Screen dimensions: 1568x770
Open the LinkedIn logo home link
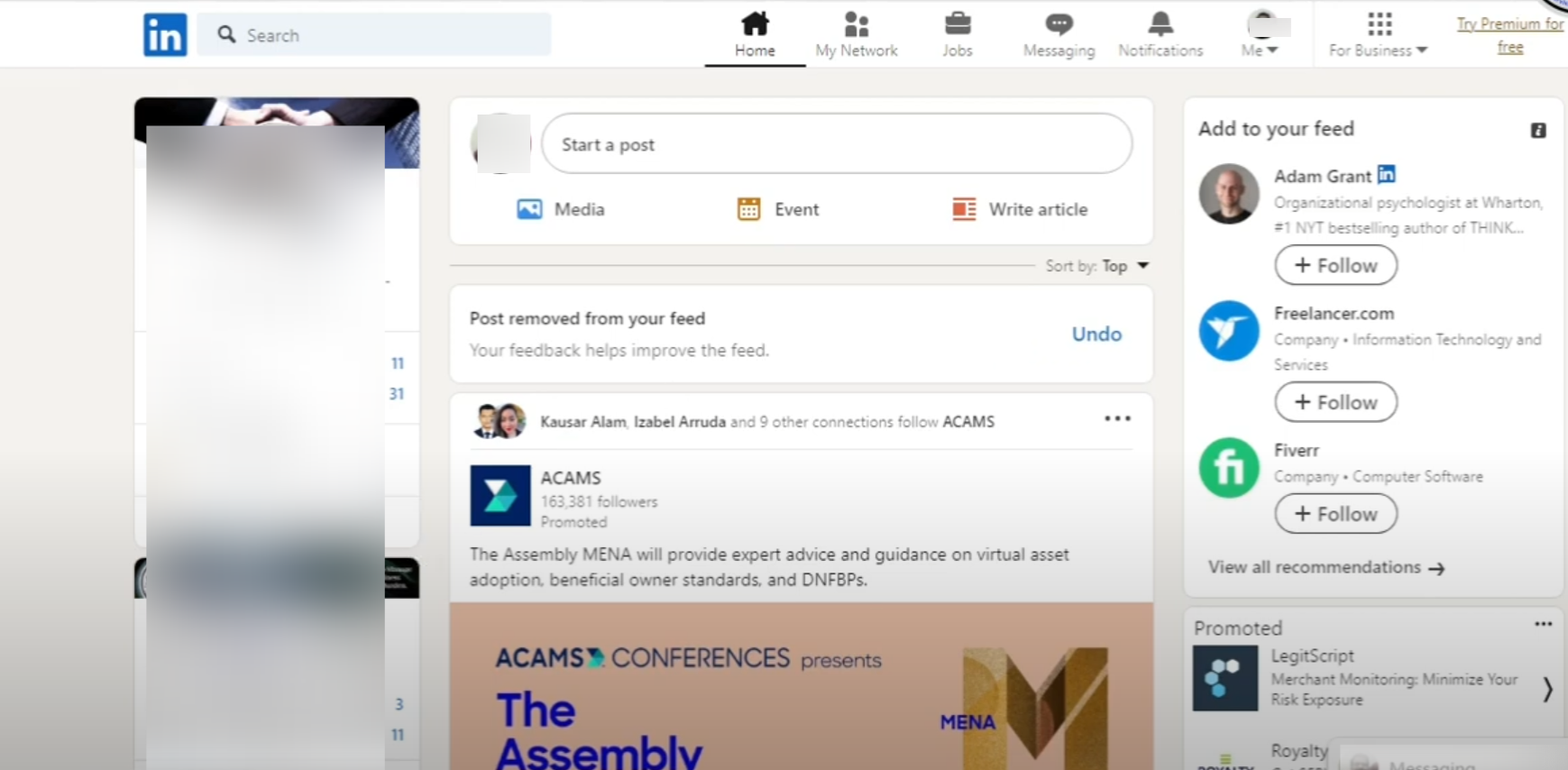coord(164,34)
